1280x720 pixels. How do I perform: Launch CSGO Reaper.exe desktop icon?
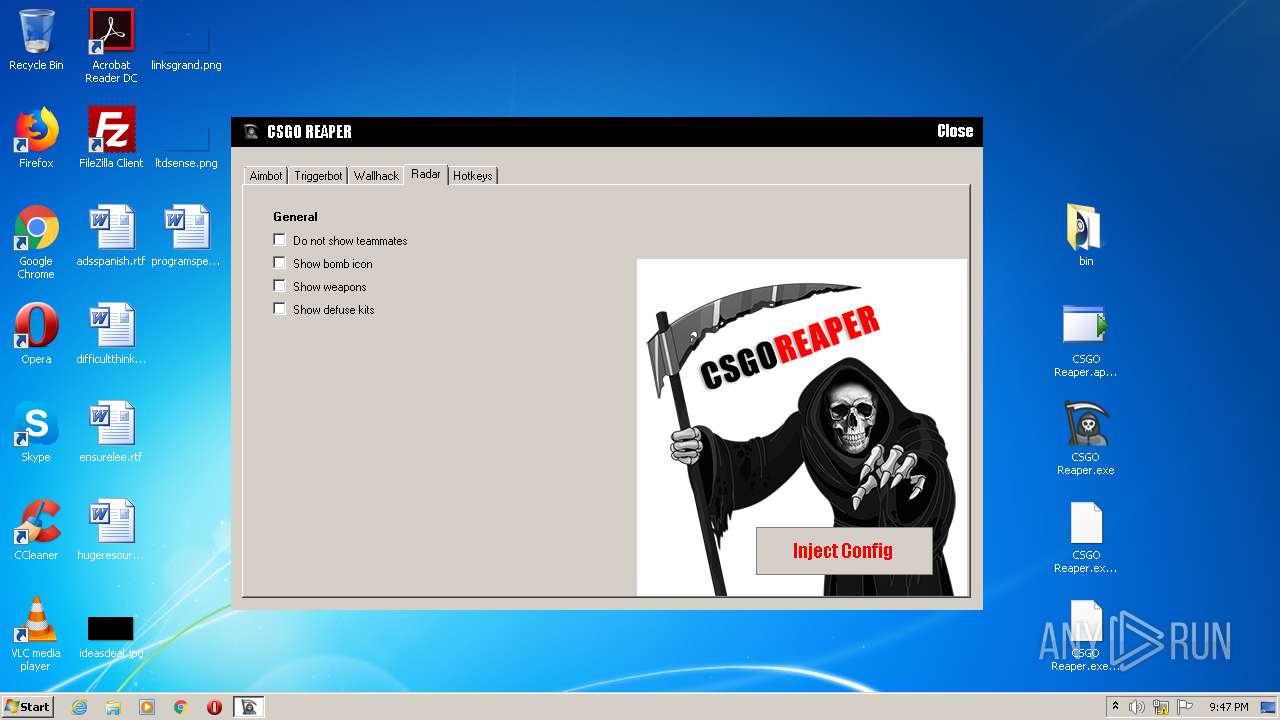click(1086, 438)
